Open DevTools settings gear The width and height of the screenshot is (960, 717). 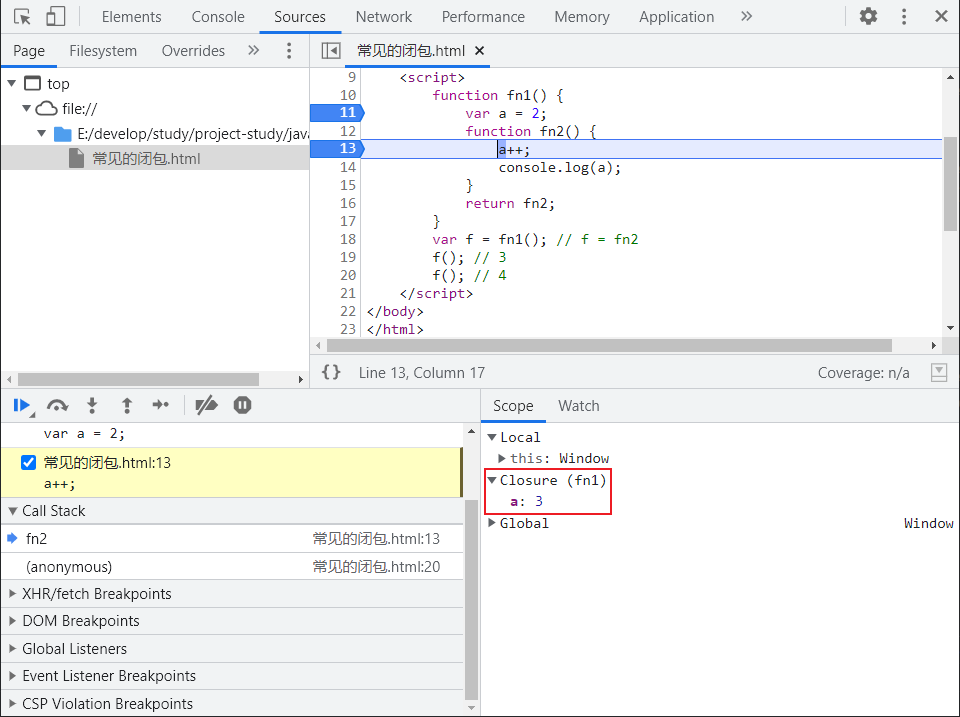[x=868, y=17]
